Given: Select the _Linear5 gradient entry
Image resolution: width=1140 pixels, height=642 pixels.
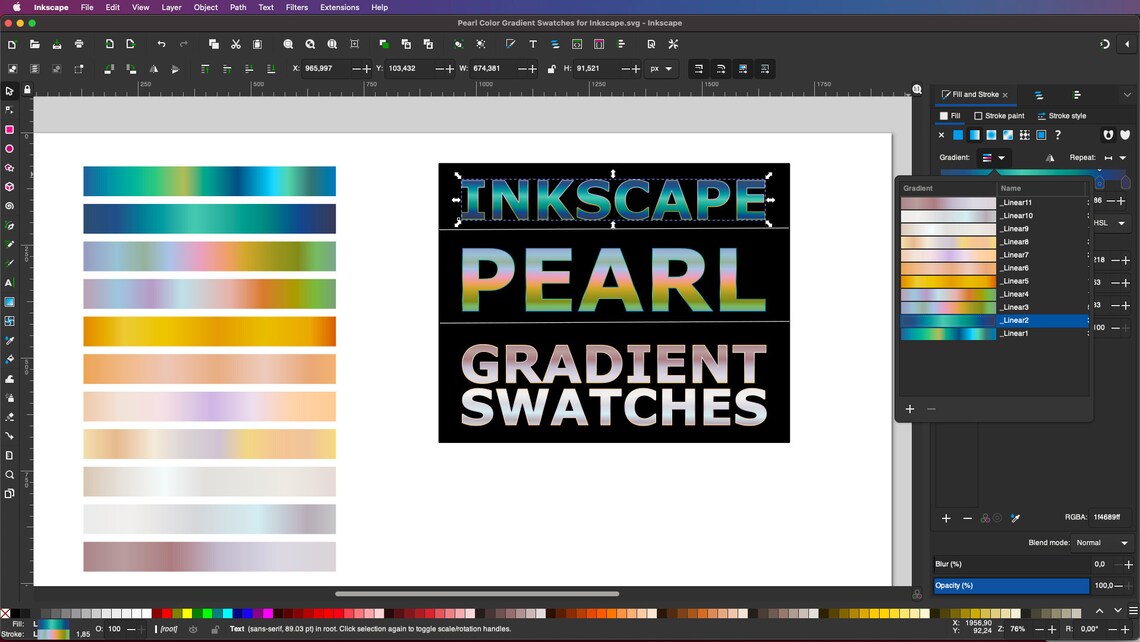Looking at the screenshot, I should (1016, 280).
